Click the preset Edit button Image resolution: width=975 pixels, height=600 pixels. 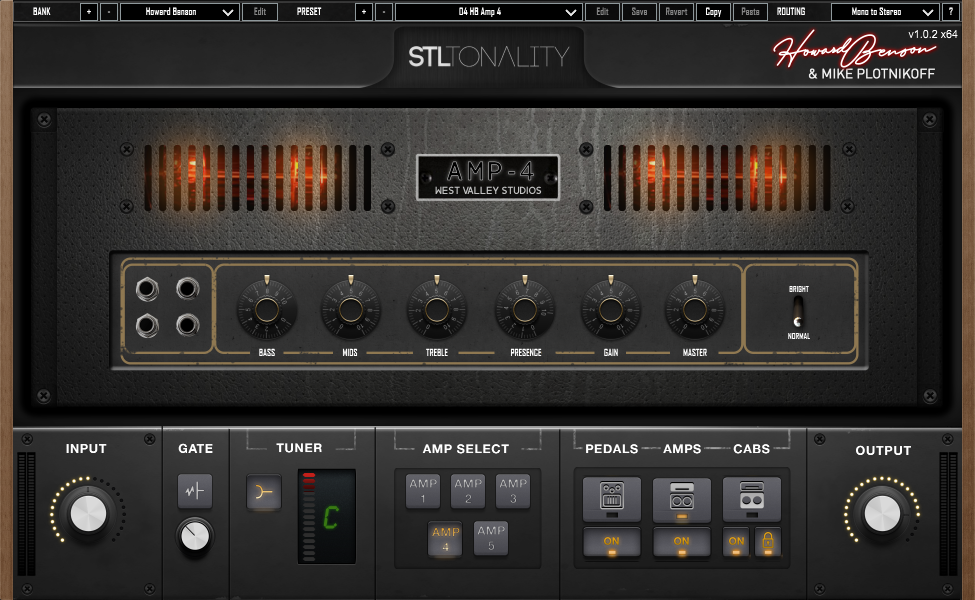603,12
